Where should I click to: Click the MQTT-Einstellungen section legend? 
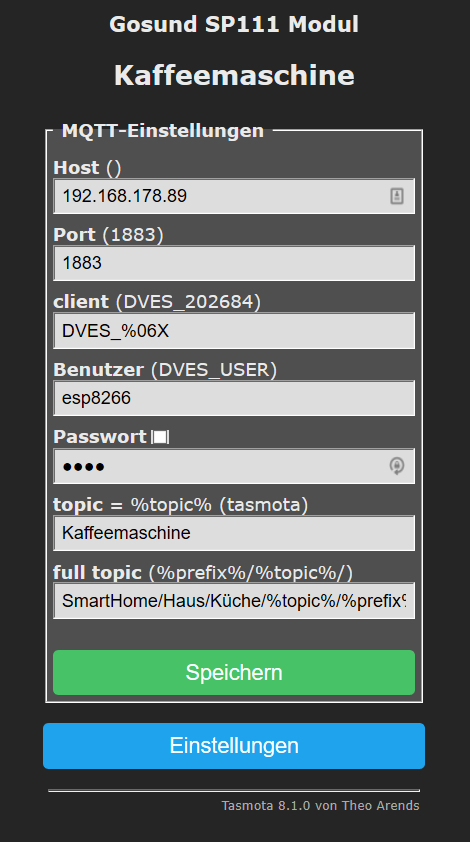[x=163, y=130]
